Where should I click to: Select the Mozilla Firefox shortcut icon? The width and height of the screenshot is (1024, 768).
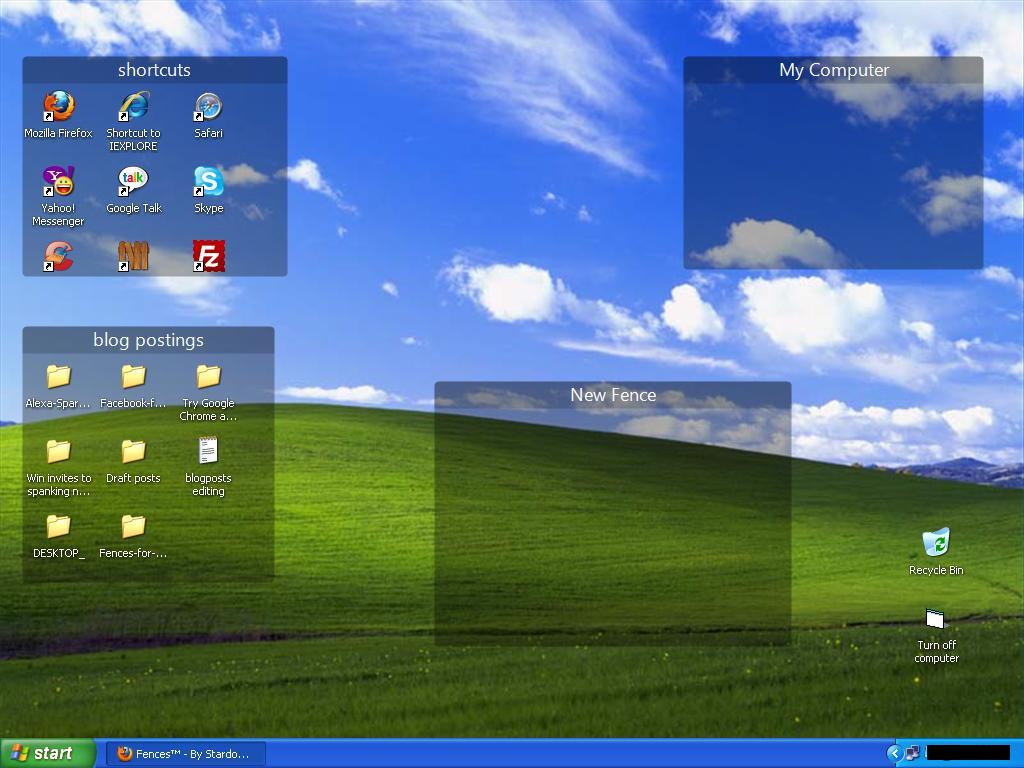pos(59,106)
